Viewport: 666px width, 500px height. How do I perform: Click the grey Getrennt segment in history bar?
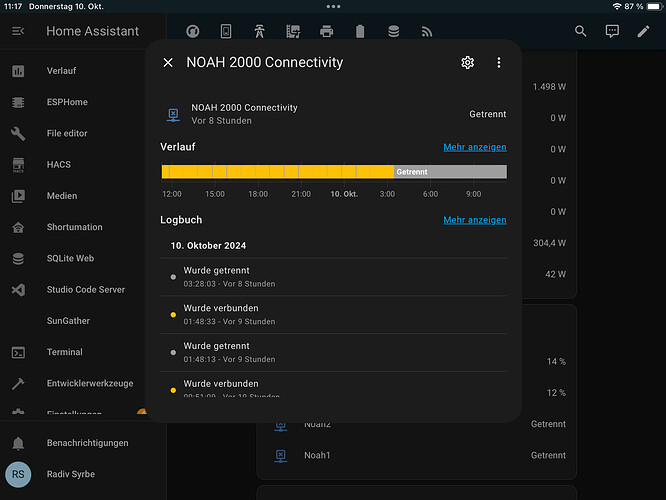click(450, 172)
